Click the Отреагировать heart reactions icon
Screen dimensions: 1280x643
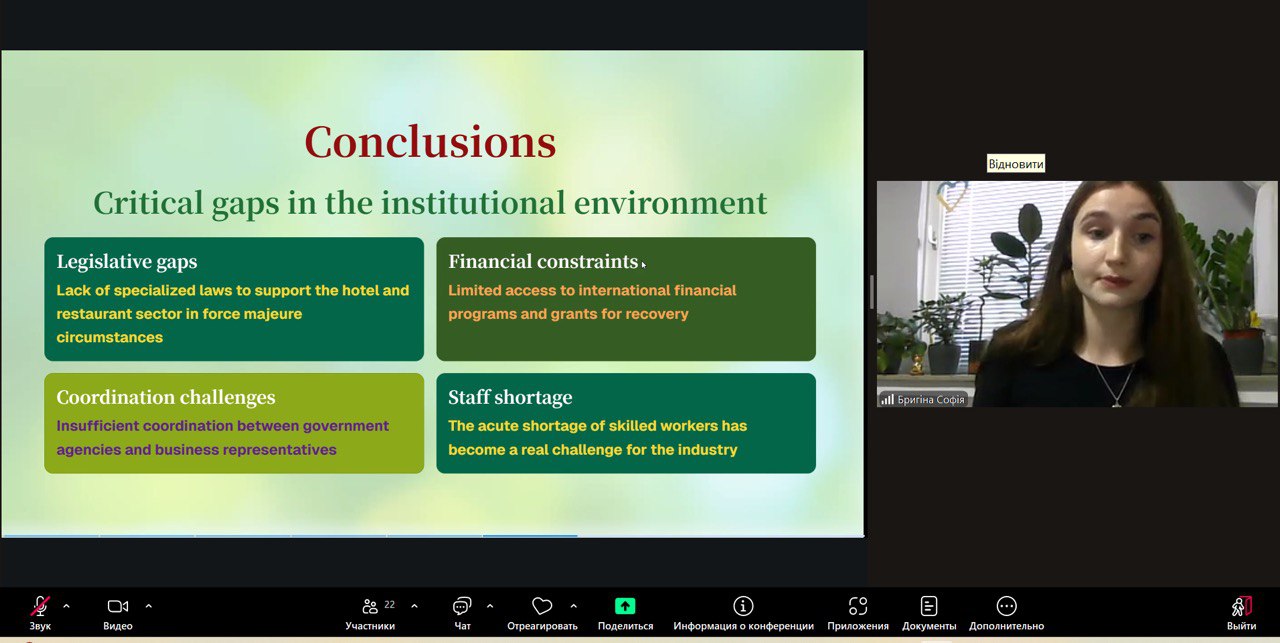pyautogui.click(x=542, y=607)
